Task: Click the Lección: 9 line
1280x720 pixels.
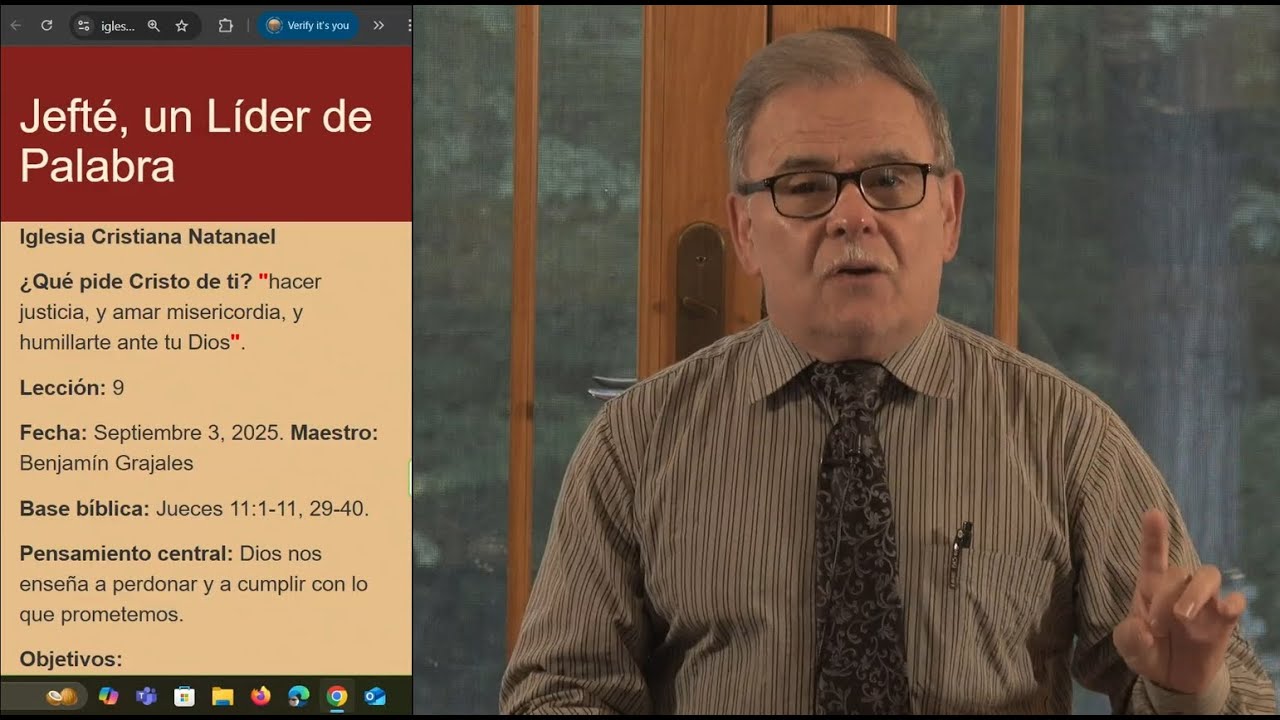Action: (72, 388)
